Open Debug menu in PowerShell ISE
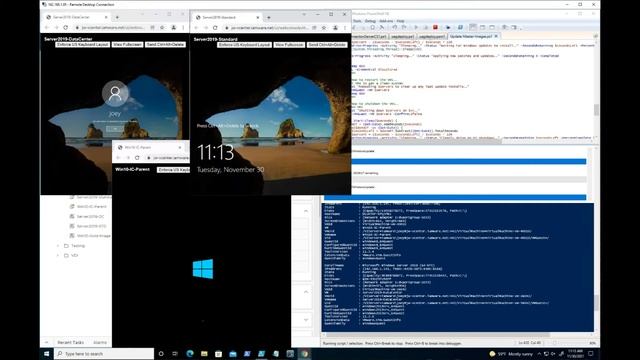640x360 pixels. pyautogui.click(x=370, y=21)
